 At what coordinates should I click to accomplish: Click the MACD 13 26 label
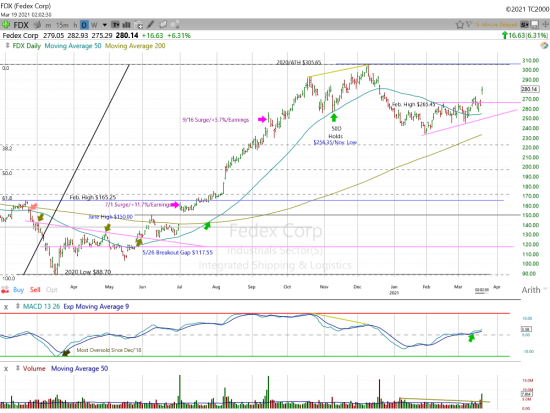41,307
